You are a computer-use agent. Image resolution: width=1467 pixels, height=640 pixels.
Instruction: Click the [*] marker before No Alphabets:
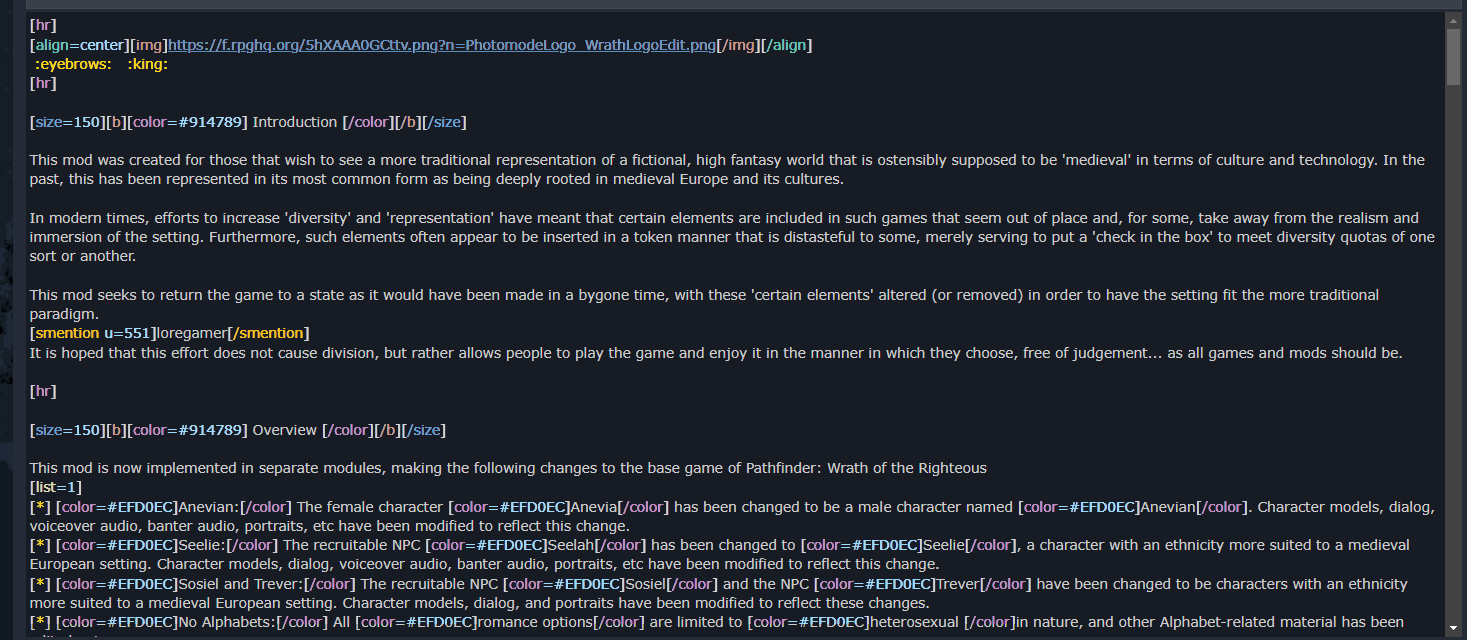click(40, 622)
